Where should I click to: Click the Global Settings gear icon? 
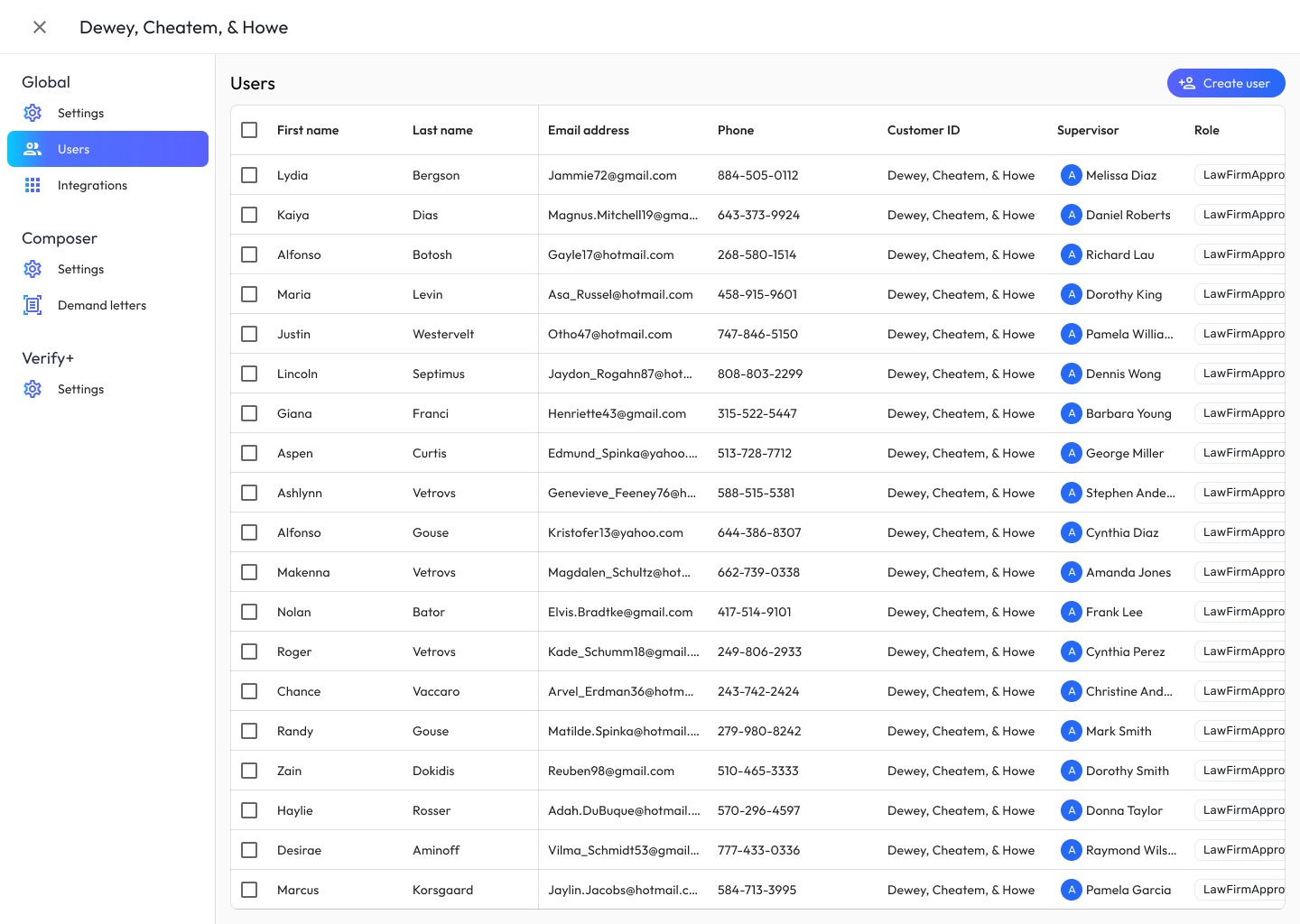(x=32, y=113)
